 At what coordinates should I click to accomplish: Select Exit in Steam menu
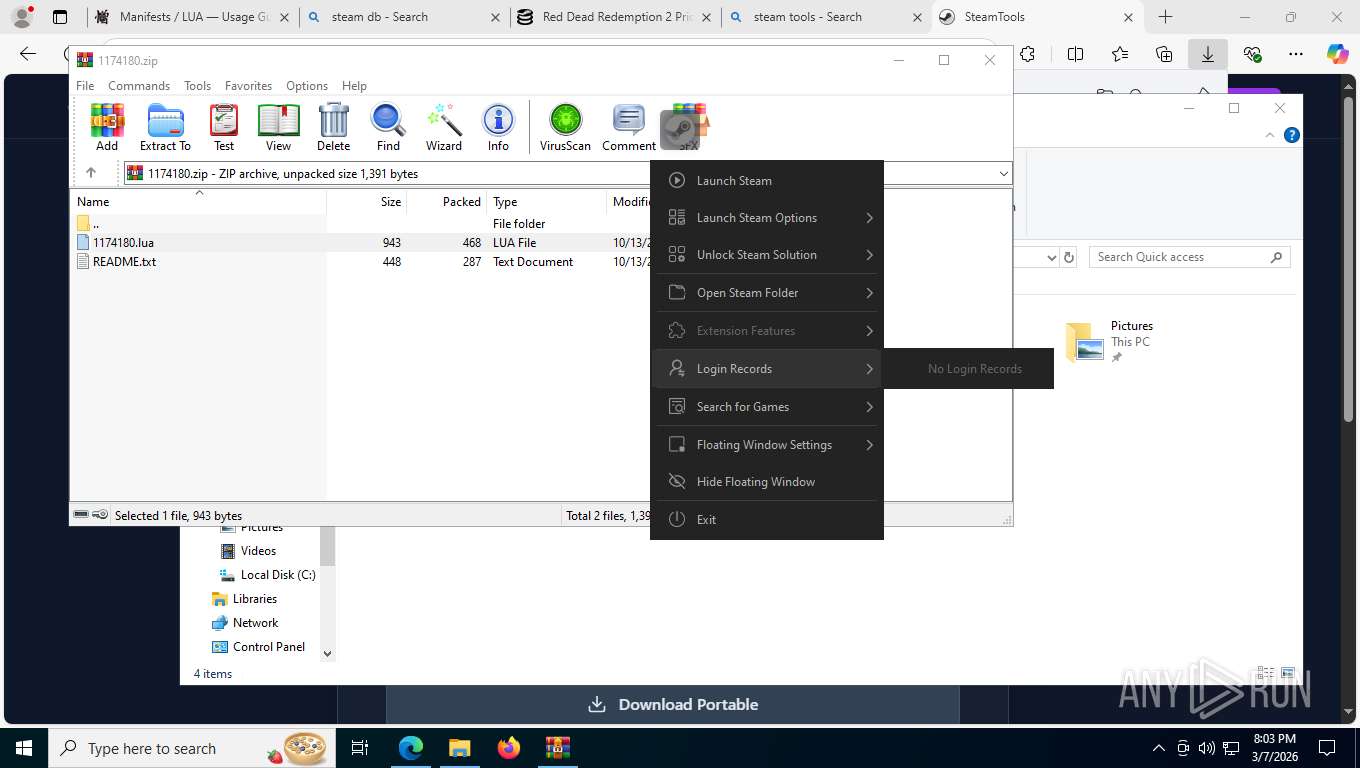pyautogui.click(x=767, y=519)
